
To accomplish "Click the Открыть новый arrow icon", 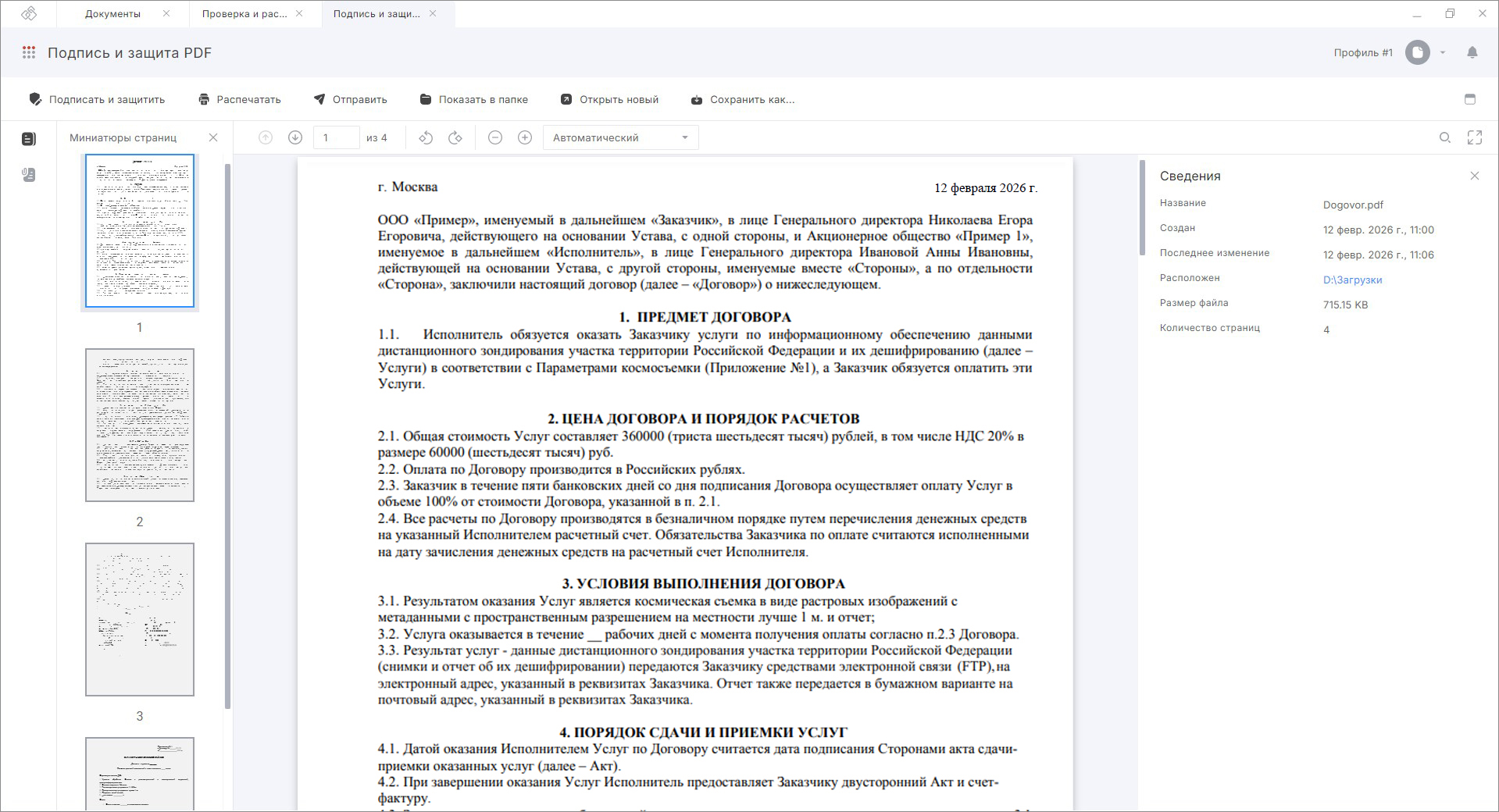I will (x=566, y=99).
